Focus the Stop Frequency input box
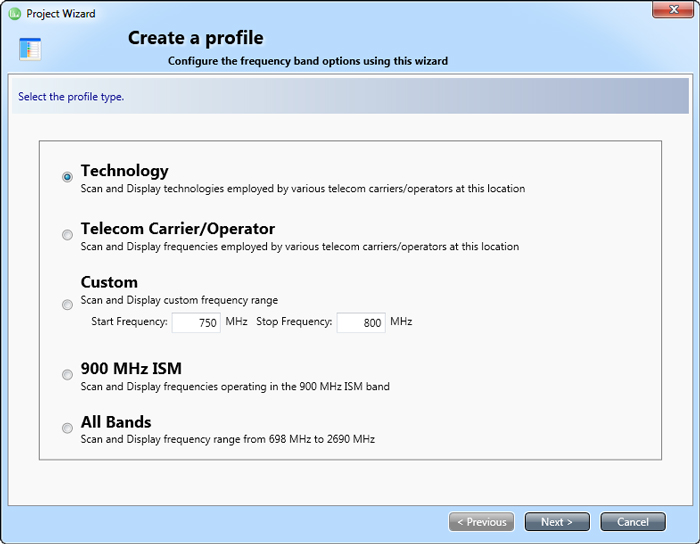700x544 pixels. [361, 323]
